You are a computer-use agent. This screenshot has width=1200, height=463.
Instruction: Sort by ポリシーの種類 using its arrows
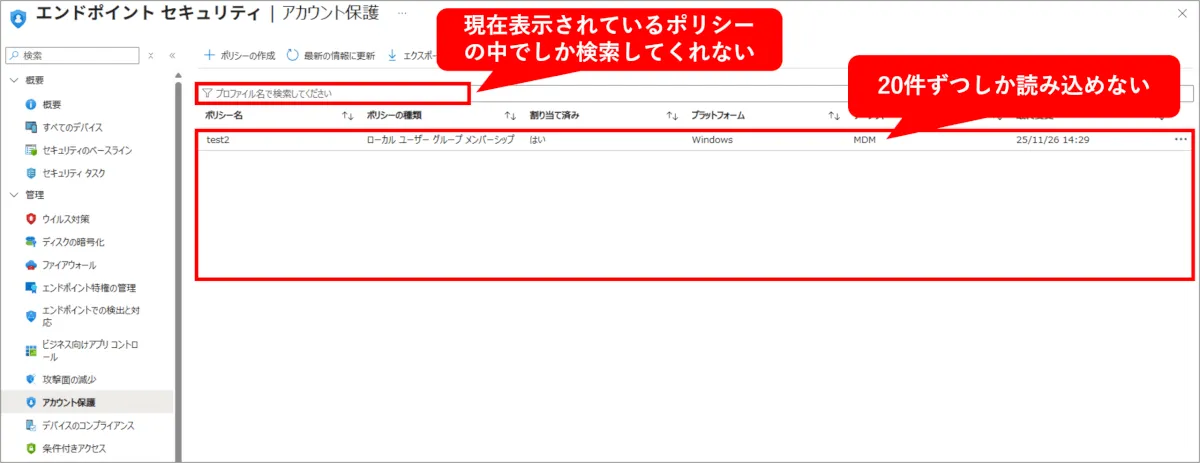pyautogui.click(x=510, y=116)
